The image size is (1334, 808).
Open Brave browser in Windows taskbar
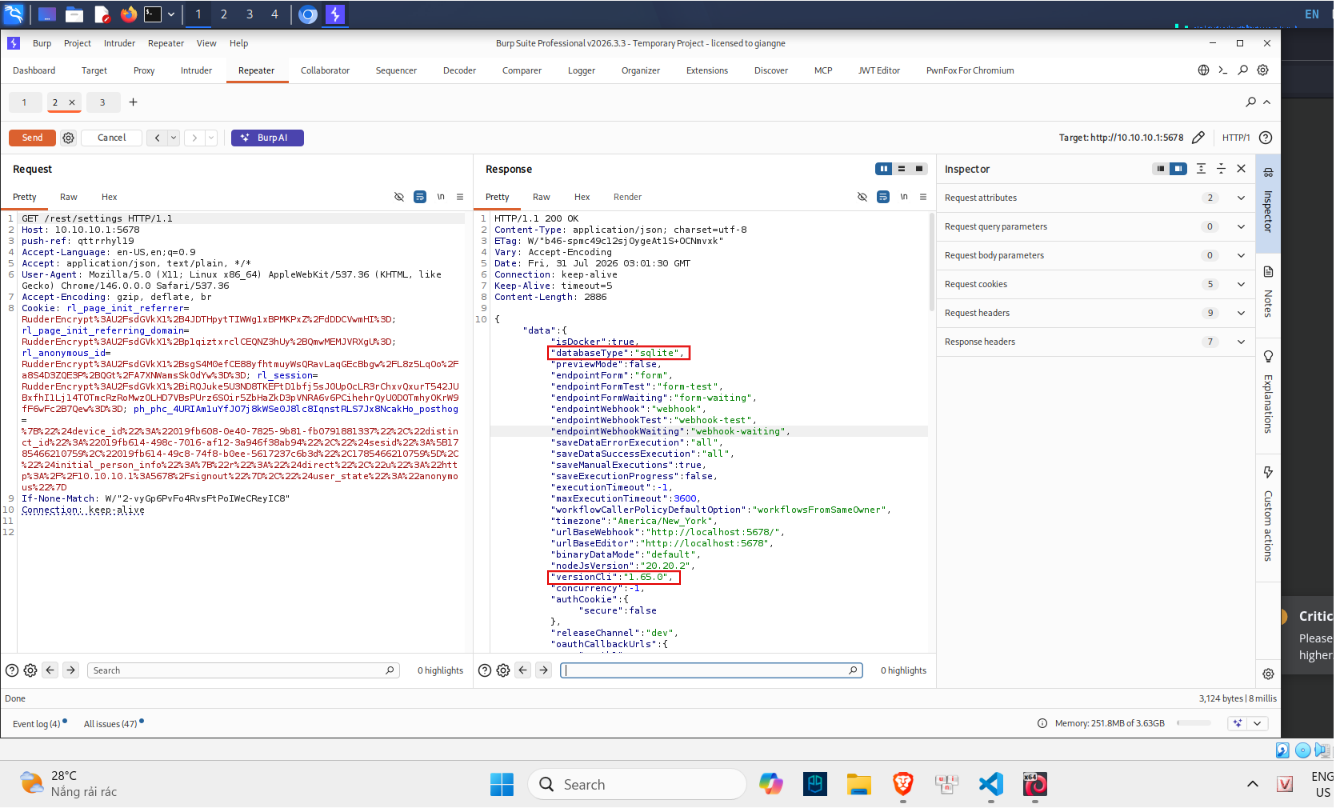pyautogui.click(x=903, y=784)
